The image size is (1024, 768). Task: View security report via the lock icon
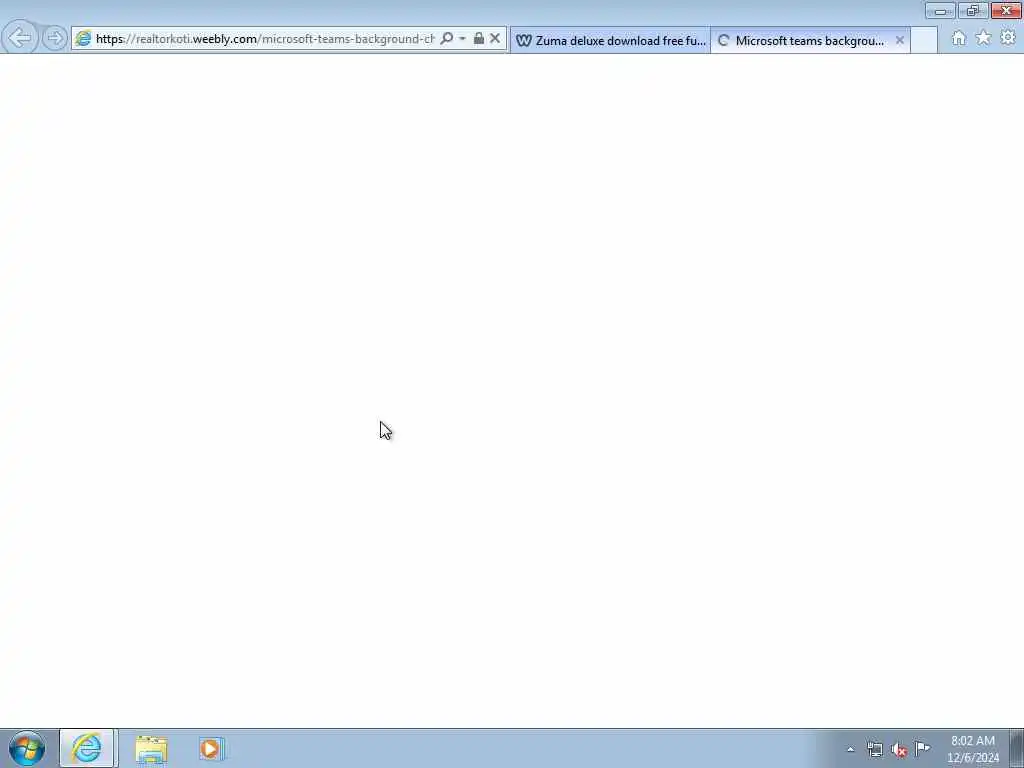[x=479, y=39]
